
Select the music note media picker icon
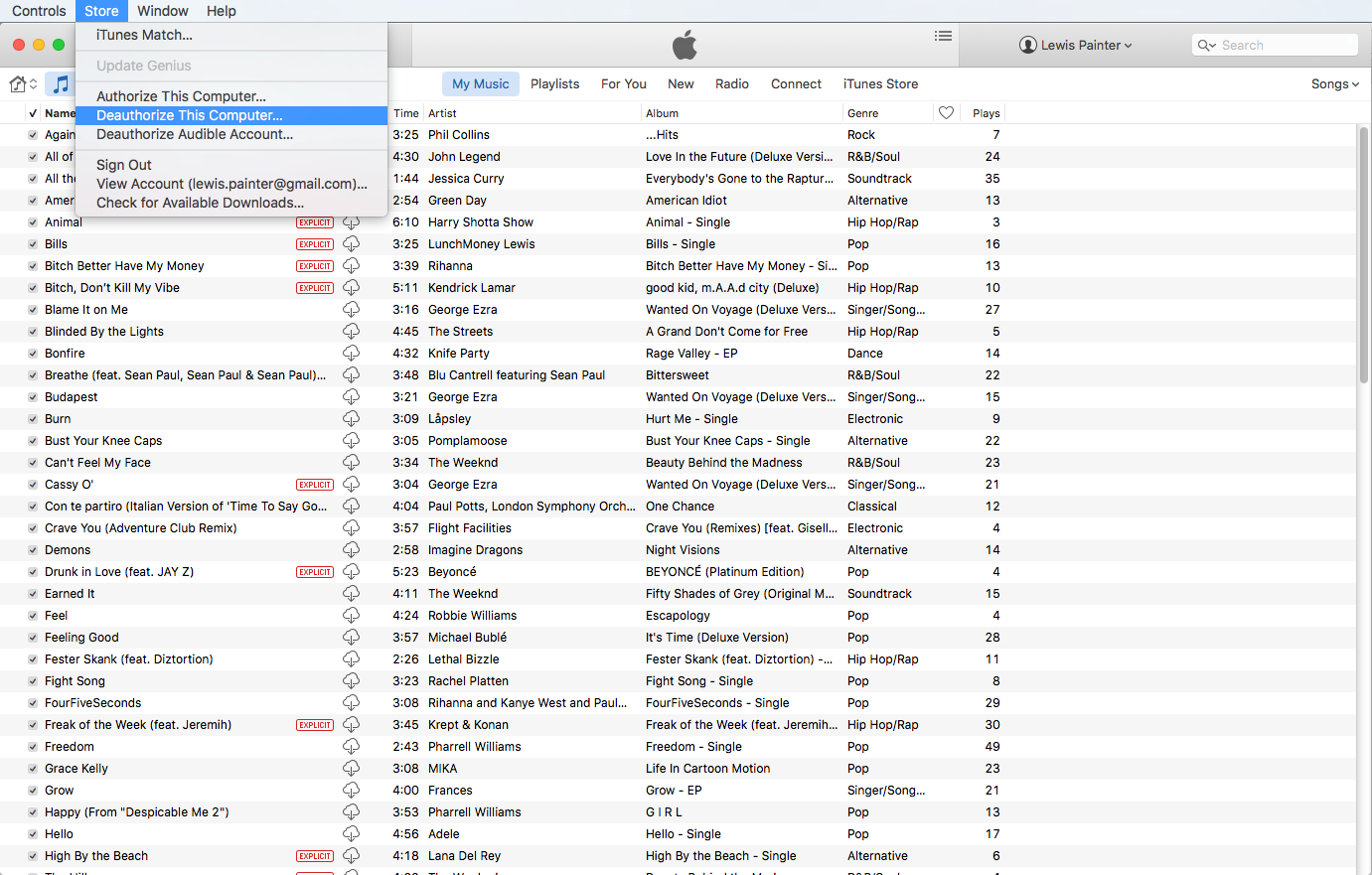pos(60,84)
